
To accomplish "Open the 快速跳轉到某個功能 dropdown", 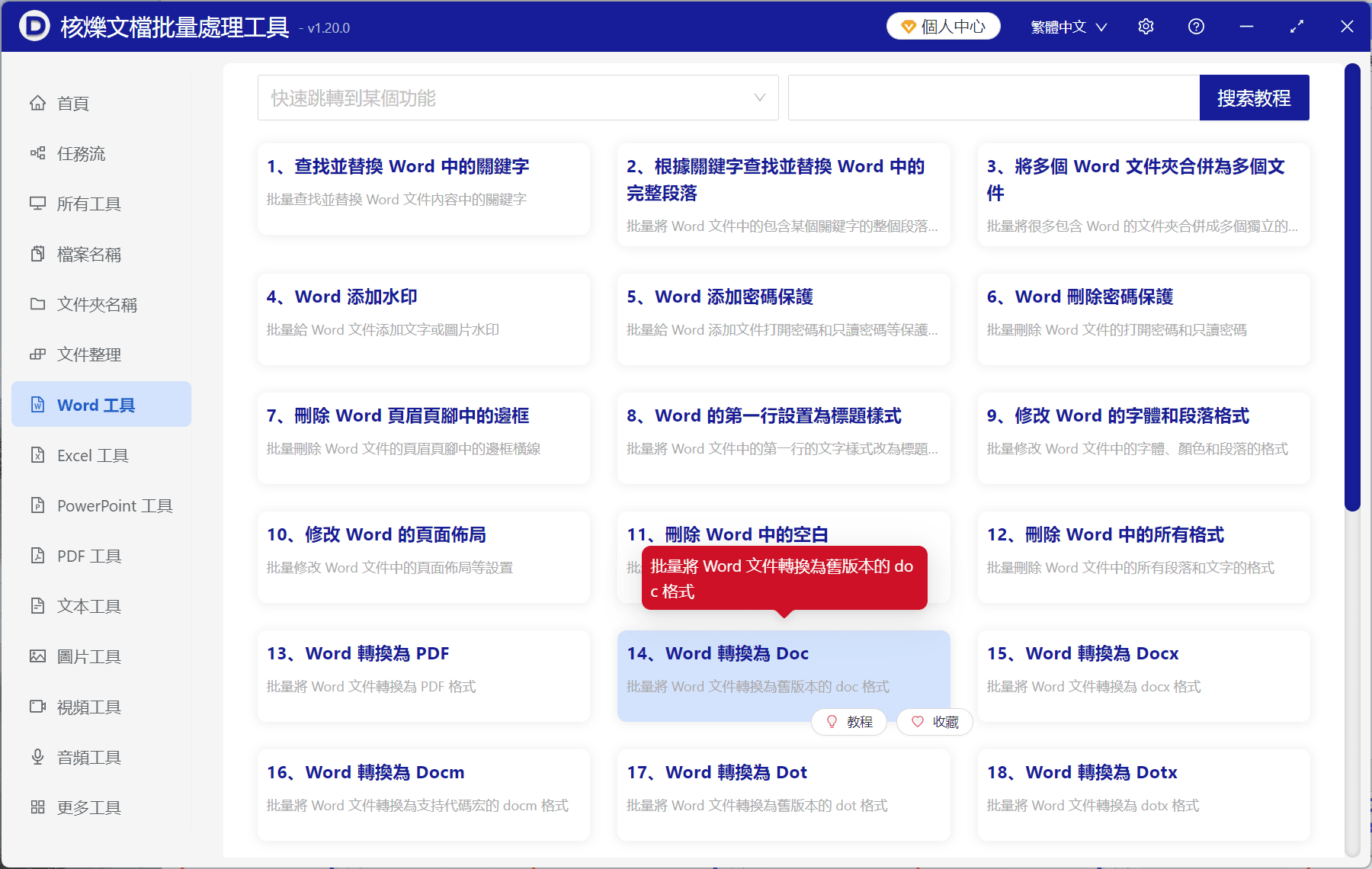I will click(x=518, y=98).
